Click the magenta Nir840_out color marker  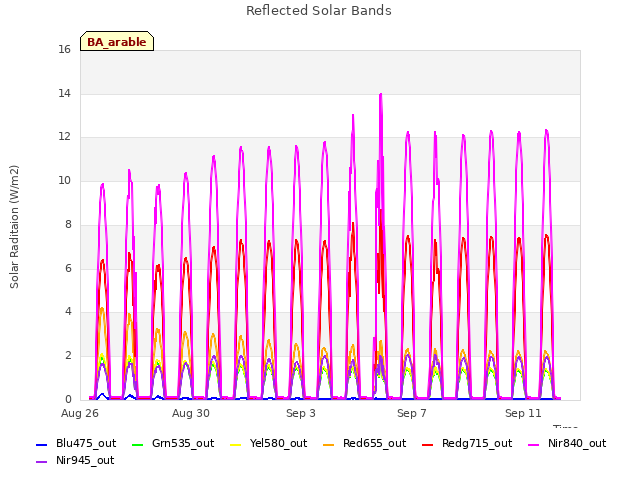coord(534,444)
